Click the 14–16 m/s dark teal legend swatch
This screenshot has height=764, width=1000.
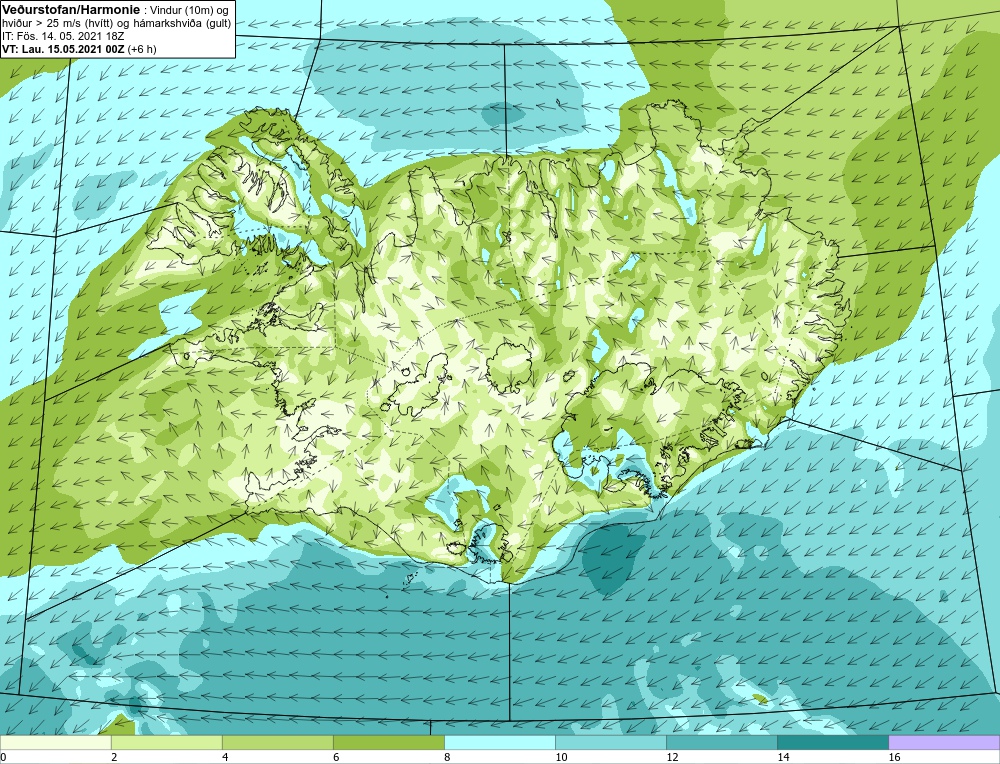pyautogui.click(x=832, y=742)
